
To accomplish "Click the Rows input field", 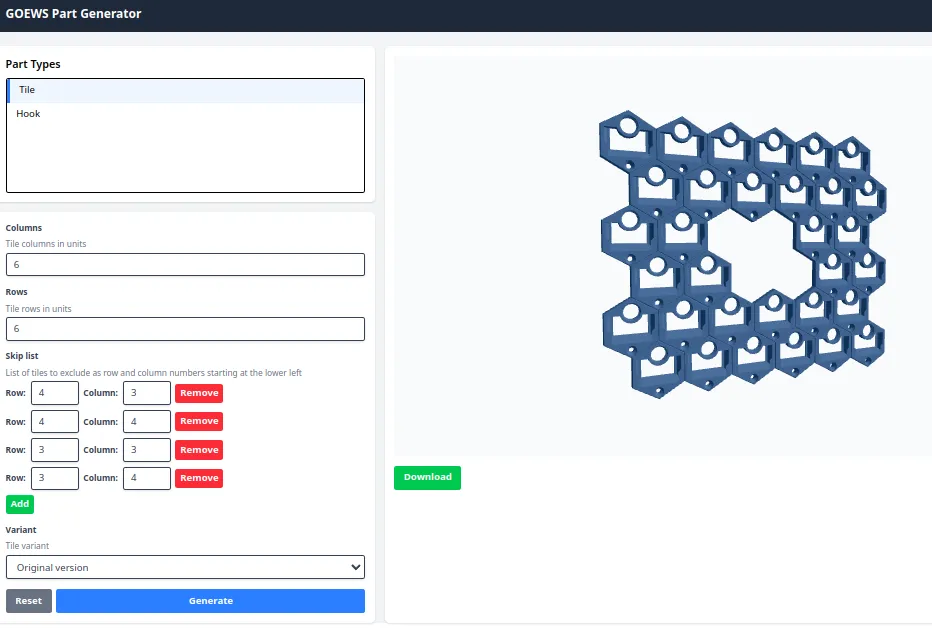I will 185,329.
